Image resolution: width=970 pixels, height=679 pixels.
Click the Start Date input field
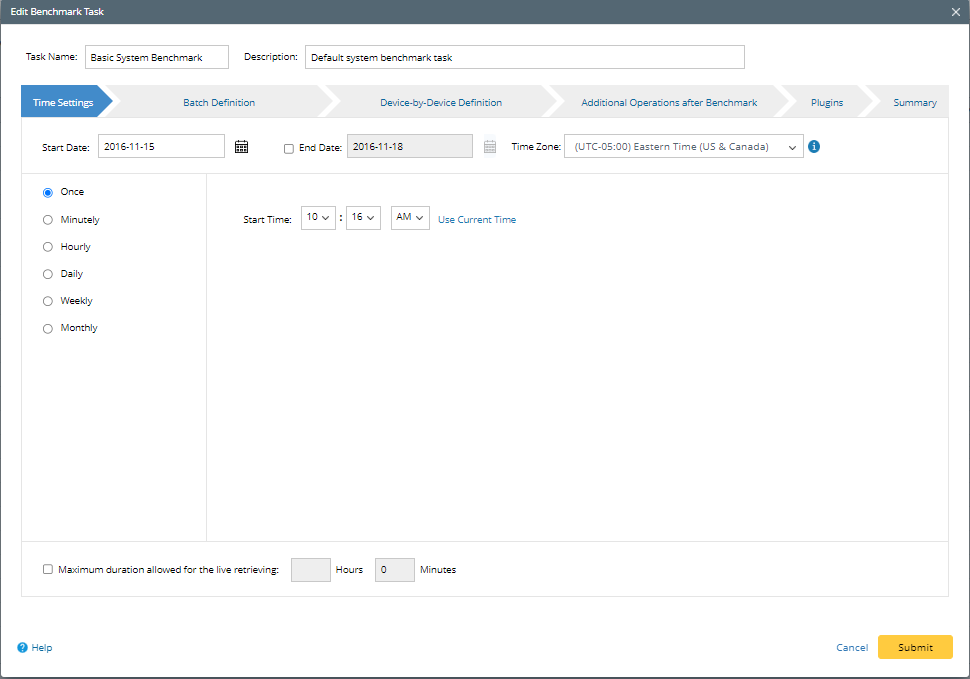tap(161, 146)
